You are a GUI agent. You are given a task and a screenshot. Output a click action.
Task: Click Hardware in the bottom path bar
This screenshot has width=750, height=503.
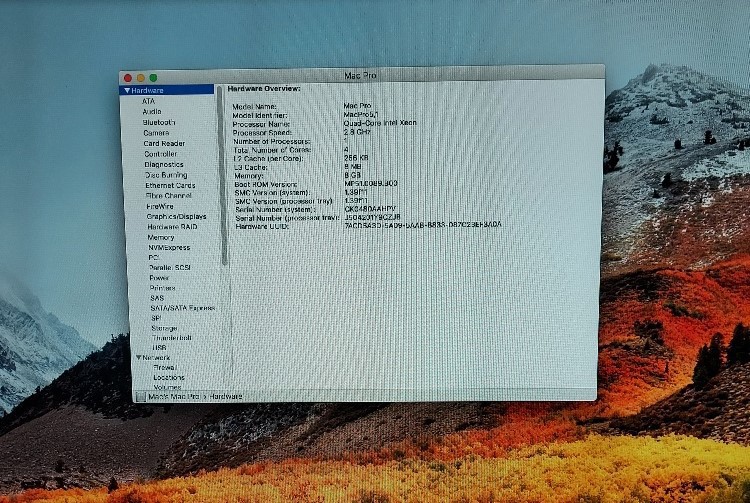[226, 396]
